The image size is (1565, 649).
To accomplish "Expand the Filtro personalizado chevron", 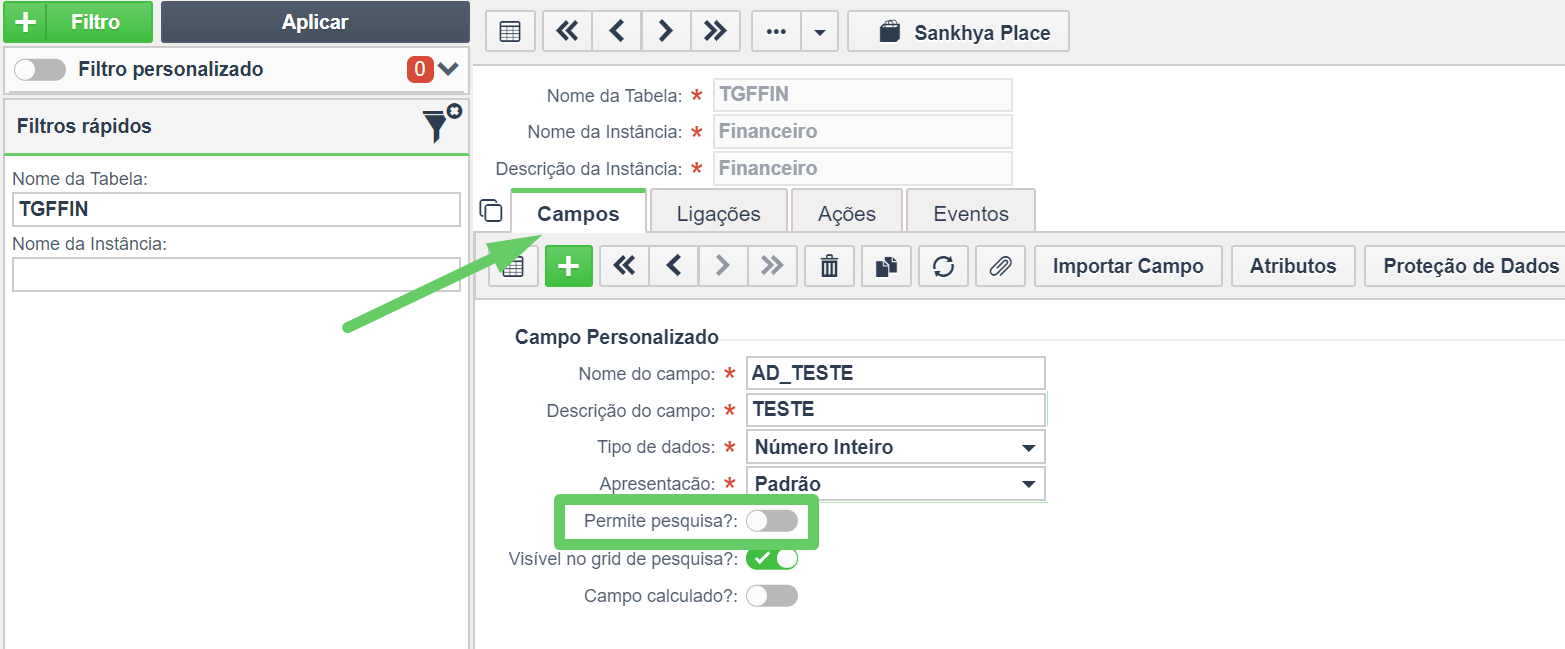I will pos(448,69).
